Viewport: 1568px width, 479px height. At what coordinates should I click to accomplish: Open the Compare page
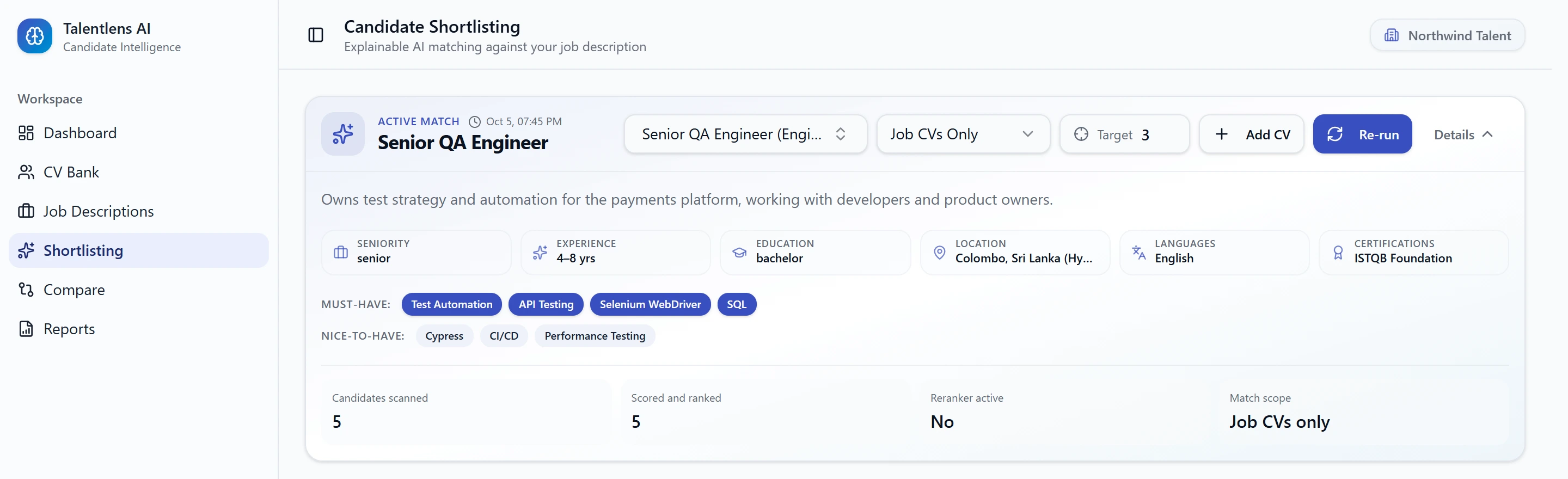[x=139, y=290]
